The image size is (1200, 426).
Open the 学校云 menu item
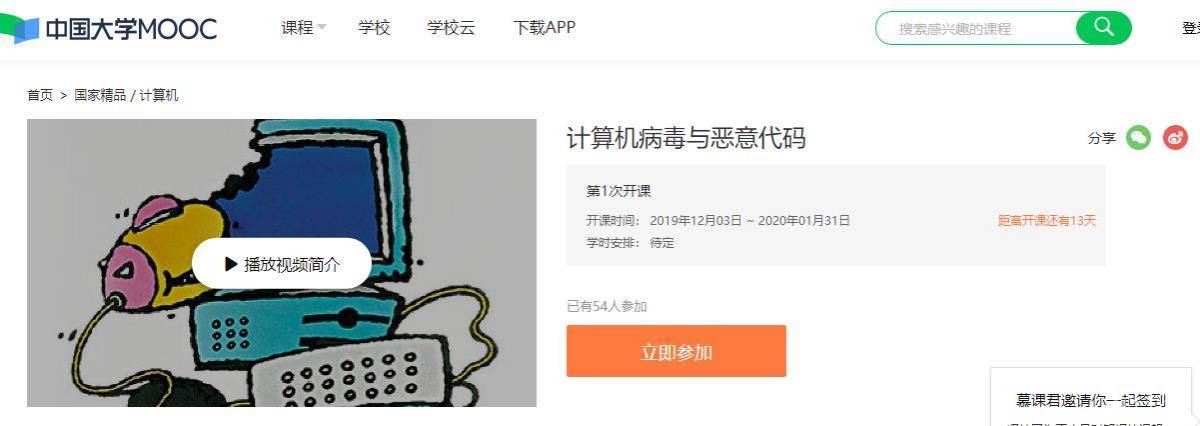451,28
